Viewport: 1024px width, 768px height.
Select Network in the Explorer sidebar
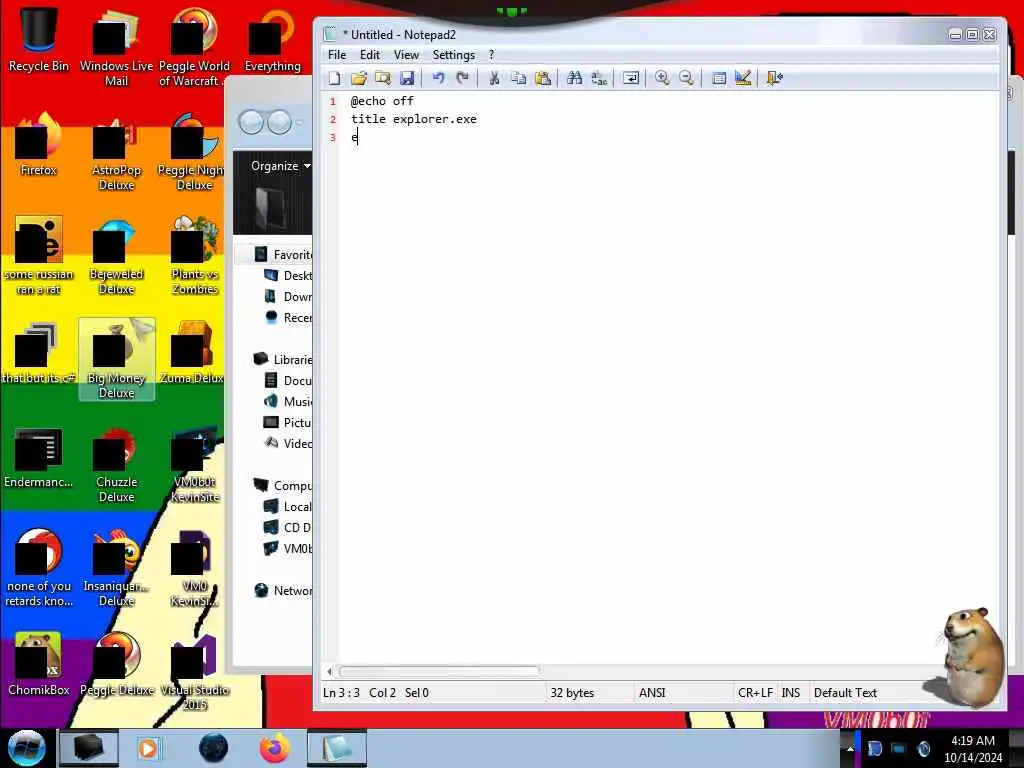[283, 590]
